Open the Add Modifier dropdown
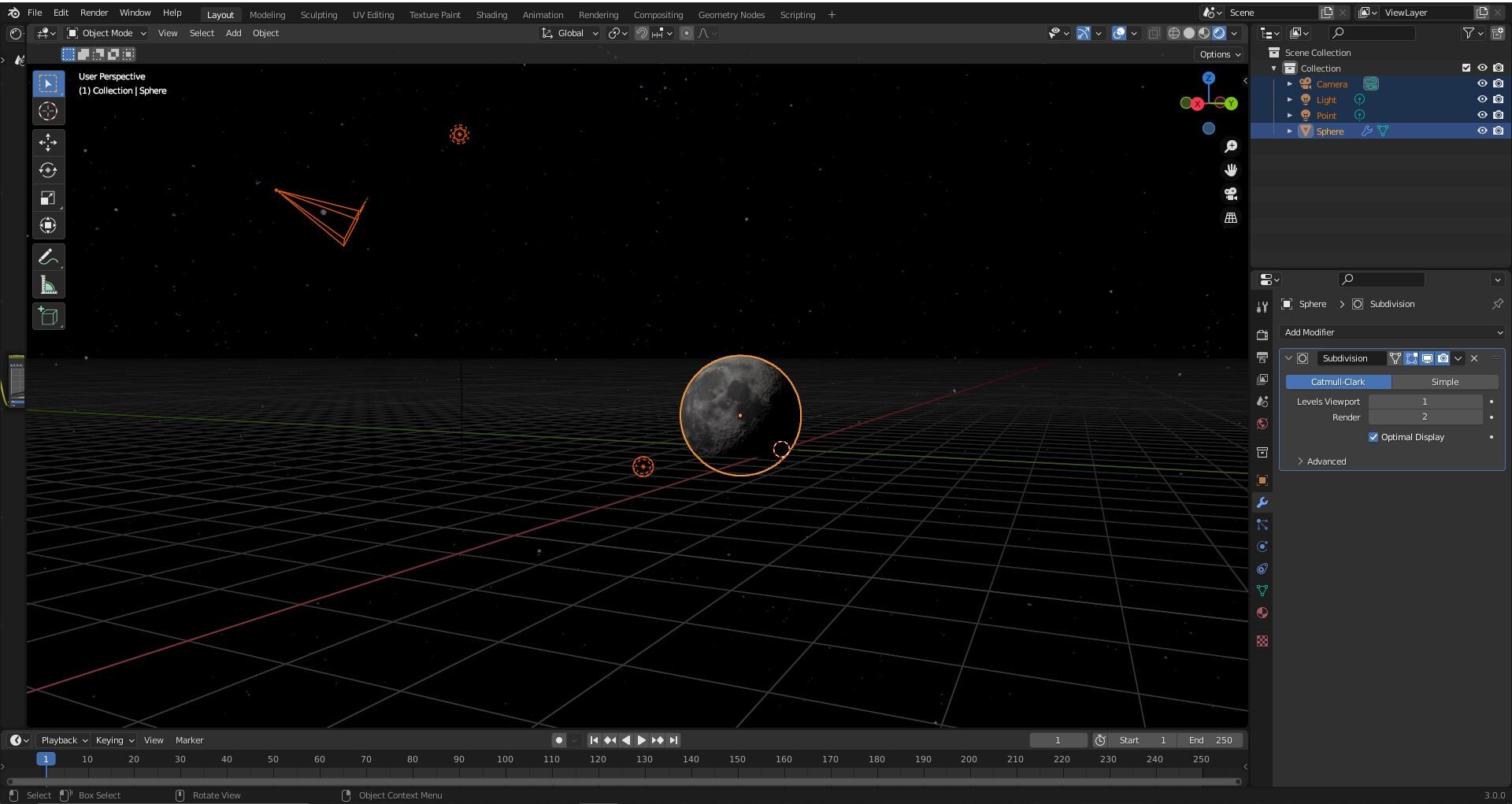 pyautogui.click(x=1392, y=332)
